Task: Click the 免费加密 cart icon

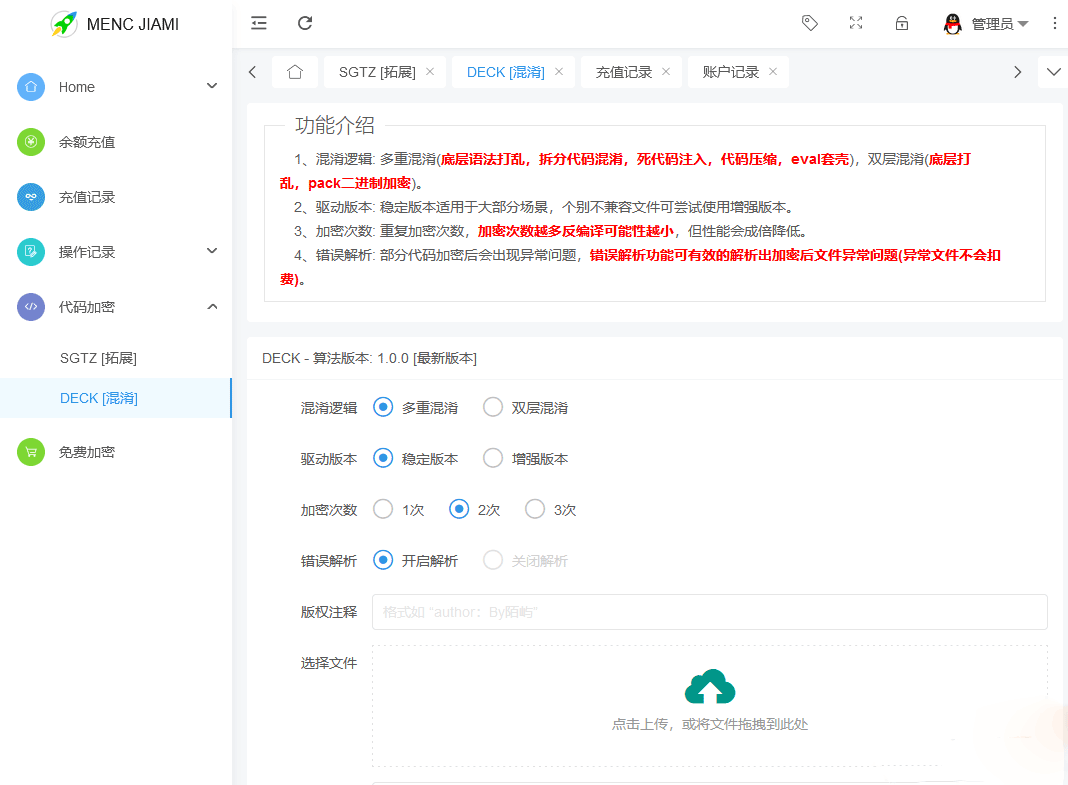Action: pos(31,452)
